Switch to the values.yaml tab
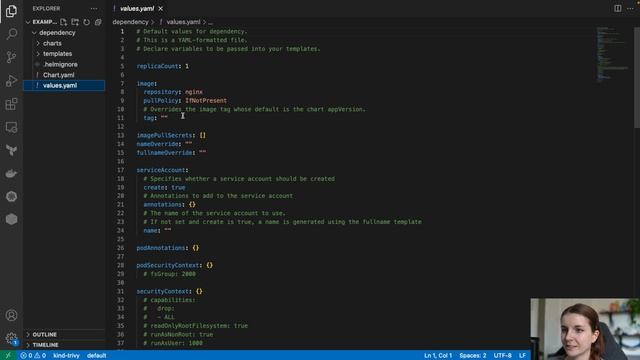The width and height of the screenshot is (640, 360). (137, 9)
